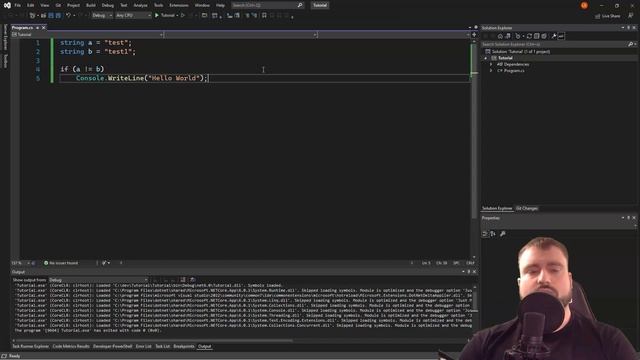Open the member navigation dropdown
This screenshot has height=360, width=640.
(394, 35)
